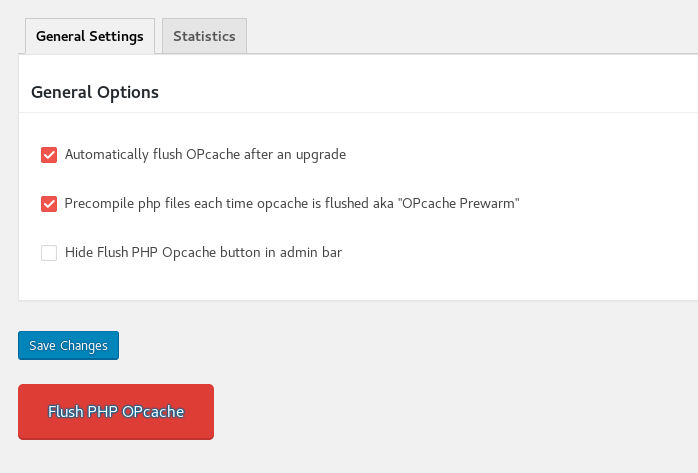
Task: Click the Save Changes button
Action: coord(68,346)
